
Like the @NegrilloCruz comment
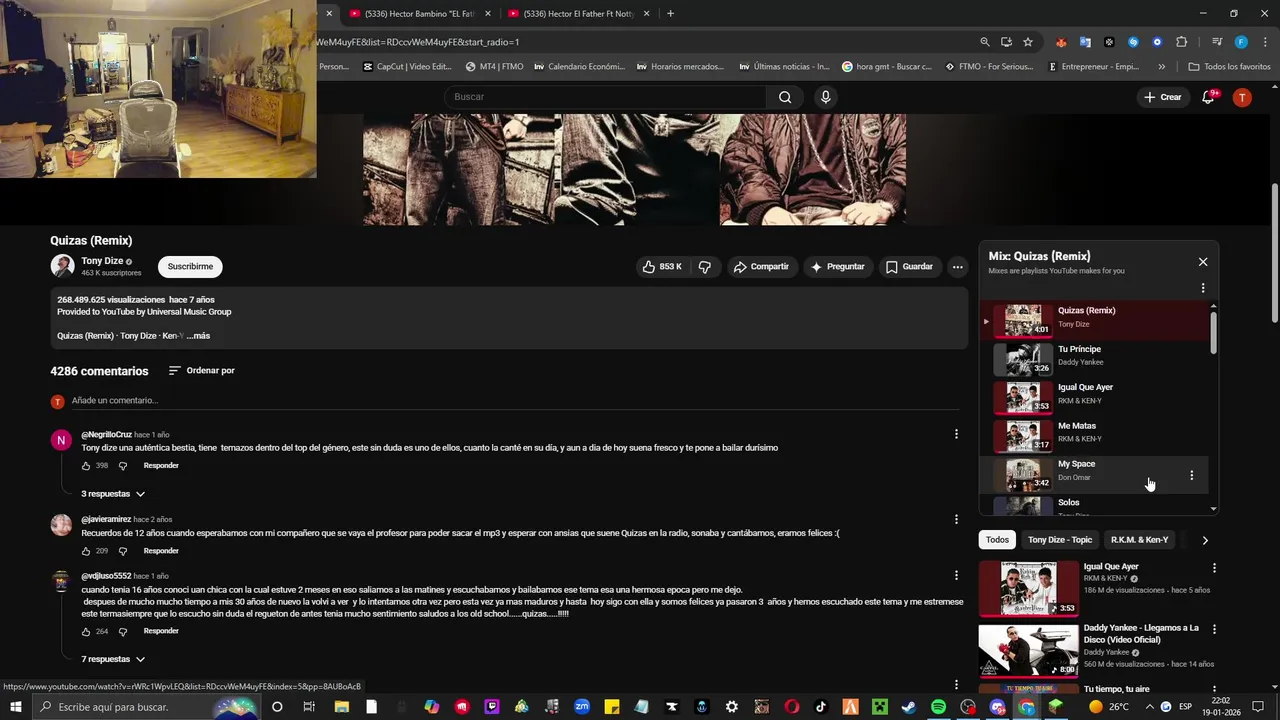(86, 466)
